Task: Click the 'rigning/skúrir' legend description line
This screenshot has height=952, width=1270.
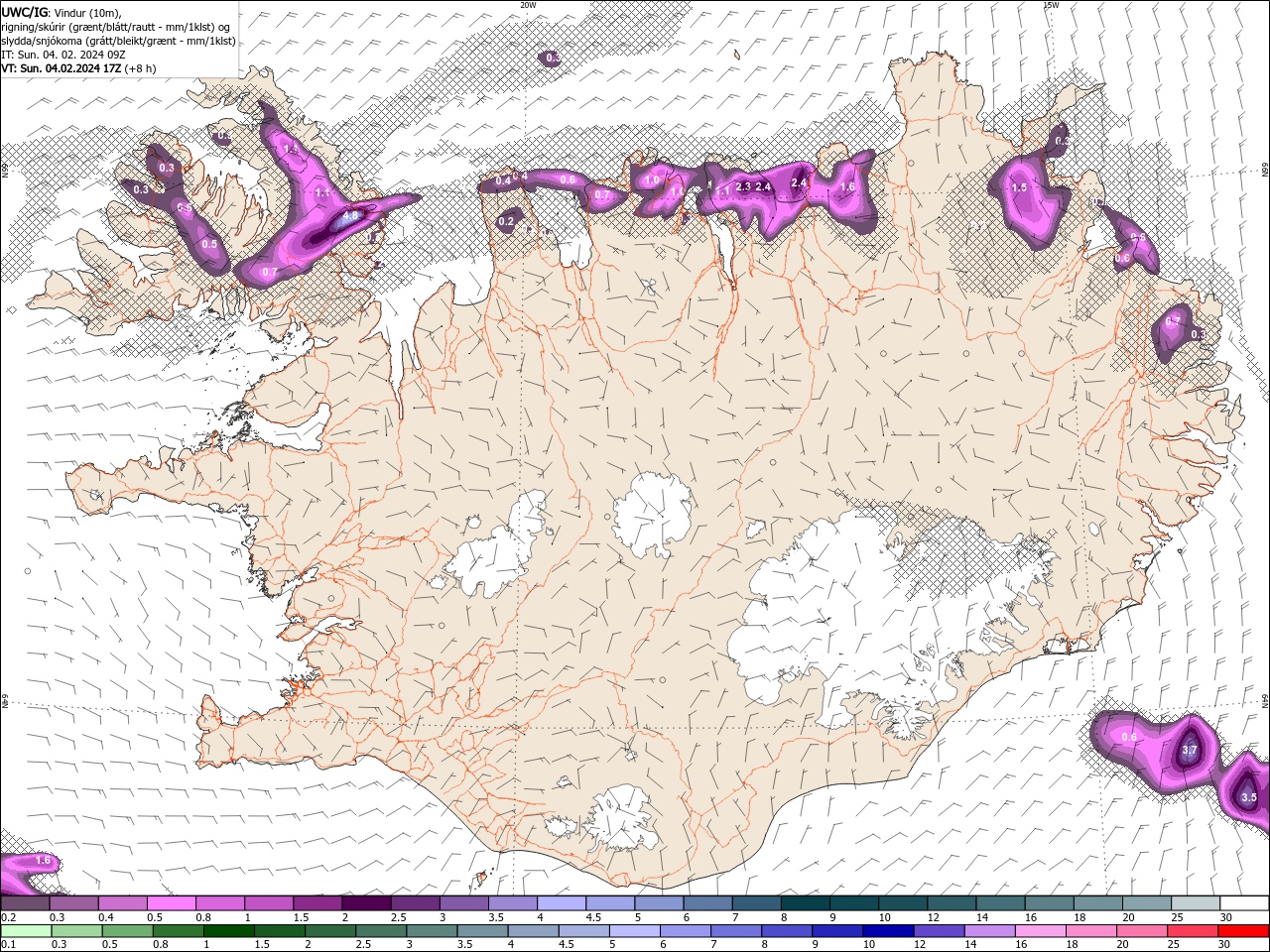Action: click(115, 27)
